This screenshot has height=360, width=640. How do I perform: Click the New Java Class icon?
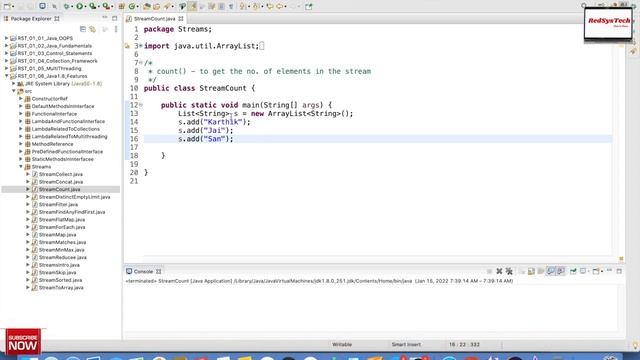(132, 6)
